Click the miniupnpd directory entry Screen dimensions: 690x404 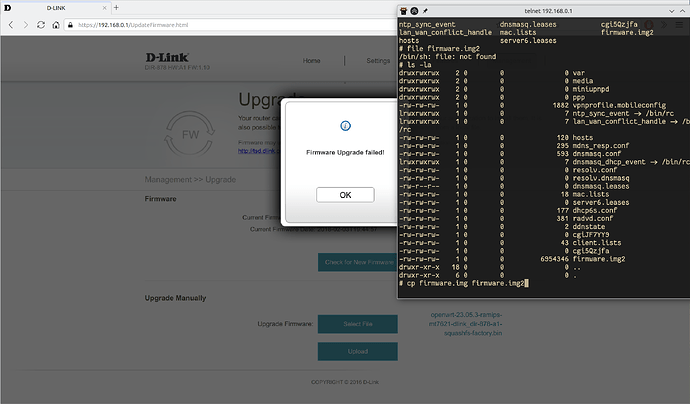pyautogui.click(x=591, y=89)
